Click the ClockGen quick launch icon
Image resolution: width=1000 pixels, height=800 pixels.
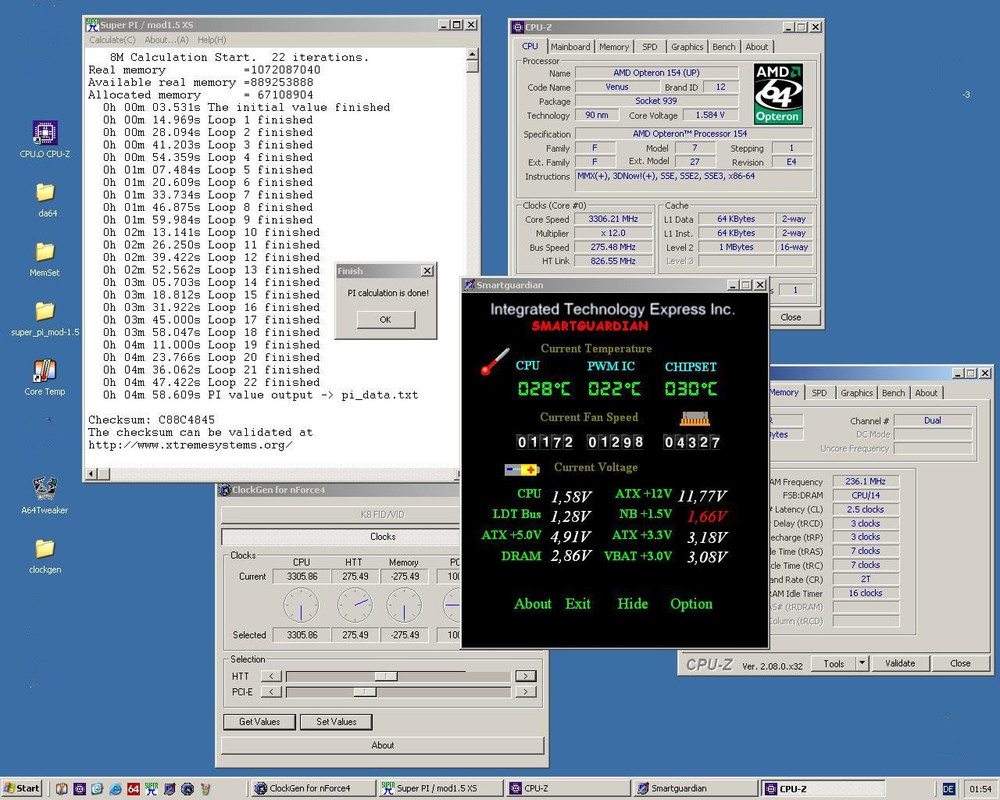coord(188,789)
